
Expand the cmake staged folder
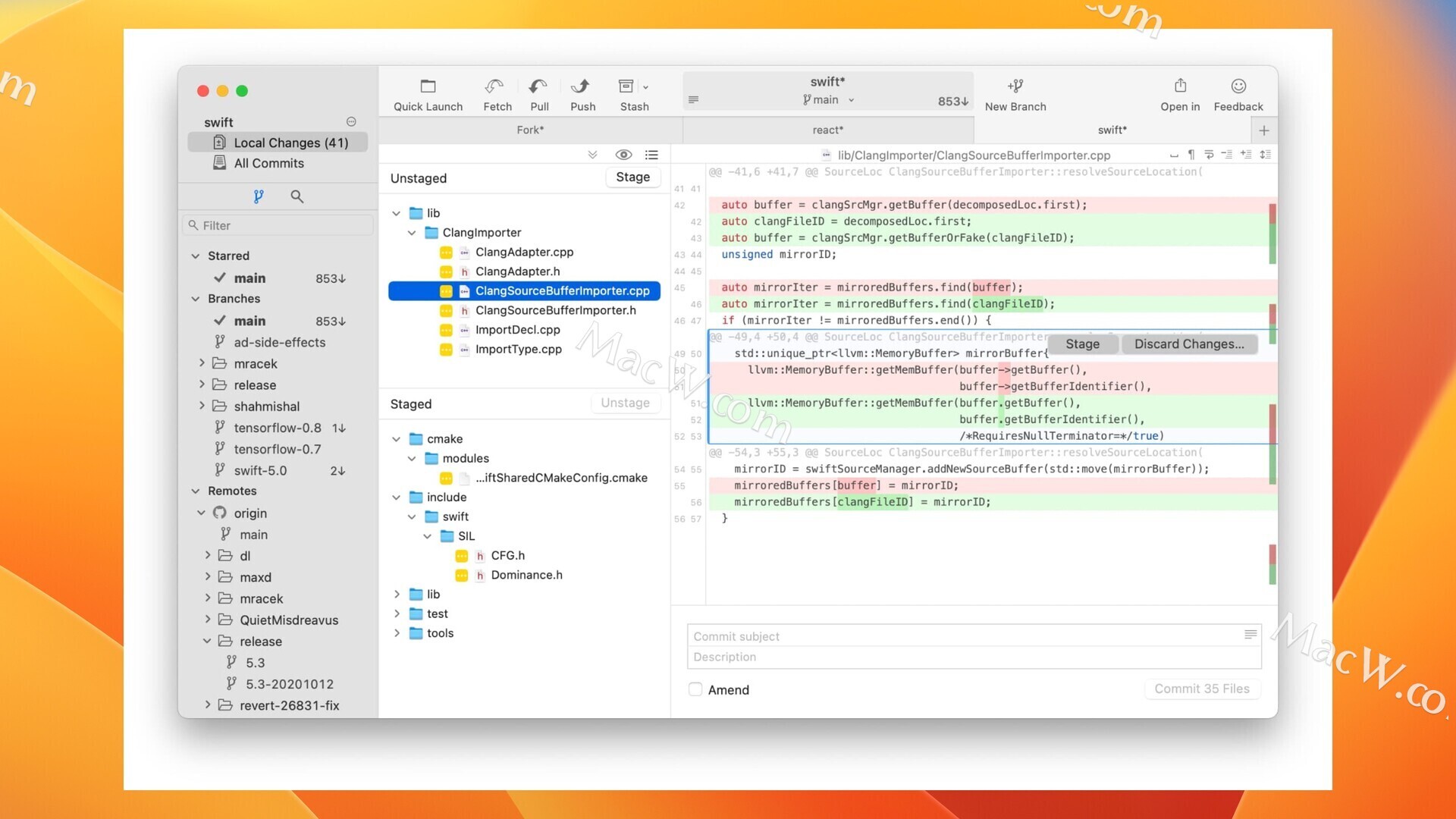click(398, 438)
